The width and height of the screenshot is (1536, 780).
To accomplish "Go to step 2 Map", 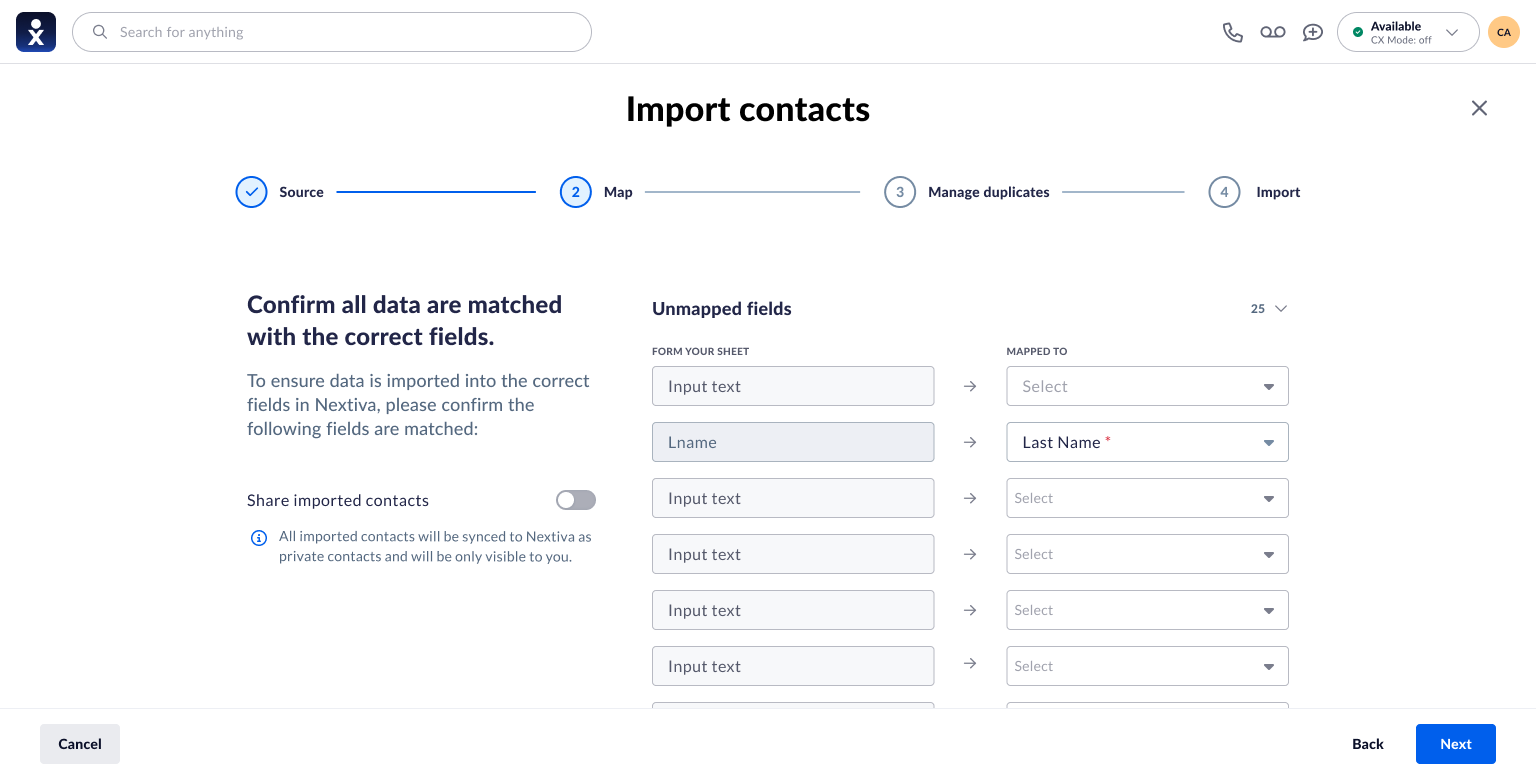I will (576, 192).
